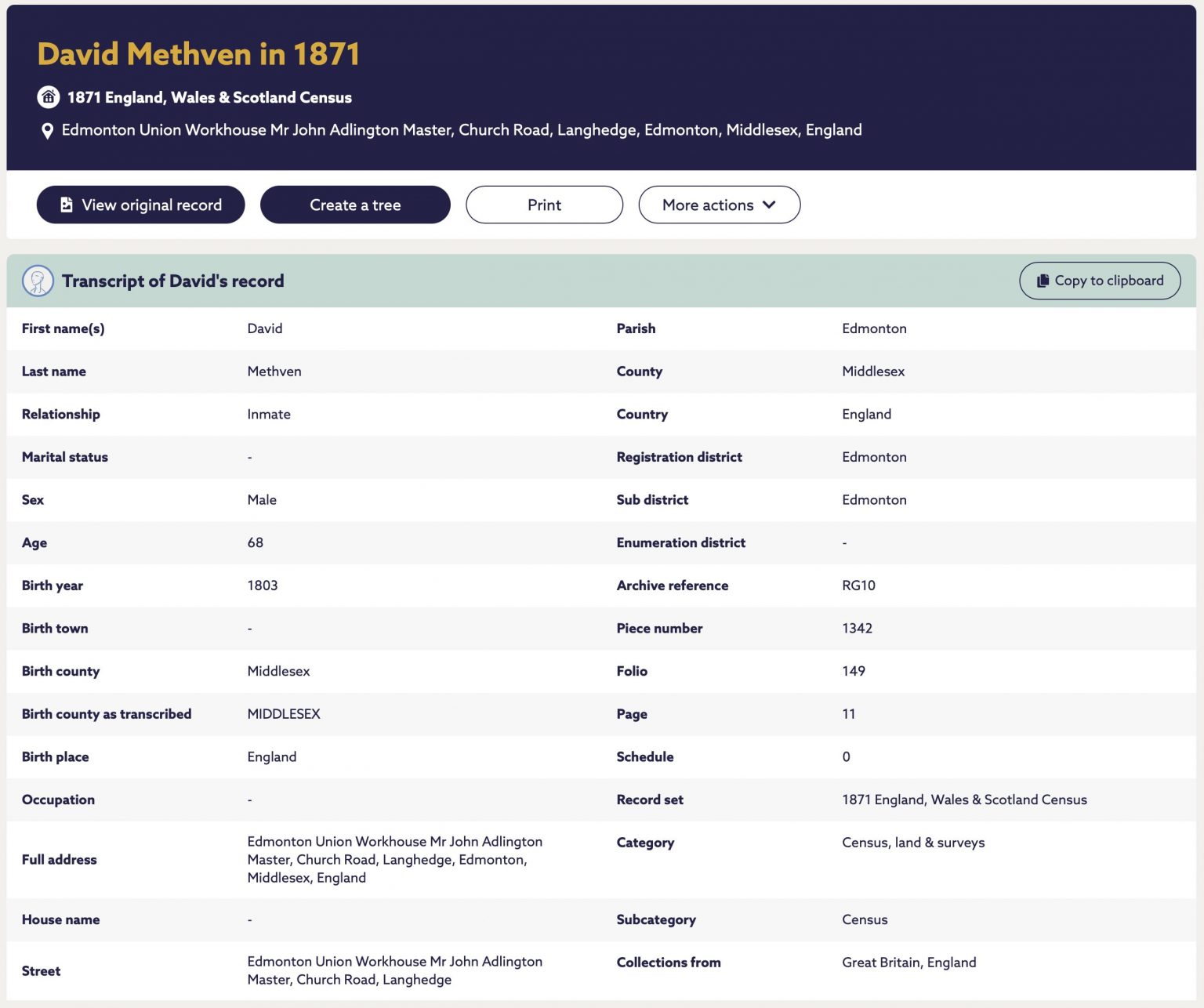Click the category value 'Census, land & surveys'

click(913, 843)
